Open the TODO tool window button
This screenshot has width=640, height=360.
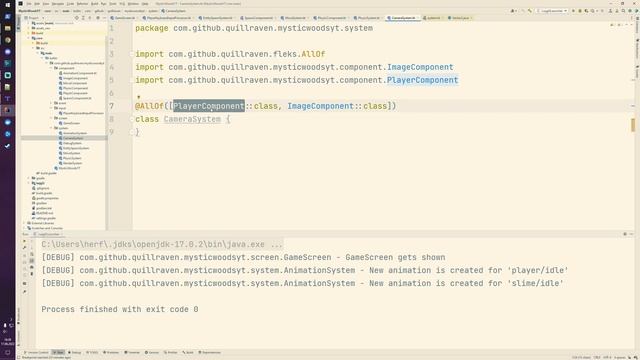(x=92, y=352)
